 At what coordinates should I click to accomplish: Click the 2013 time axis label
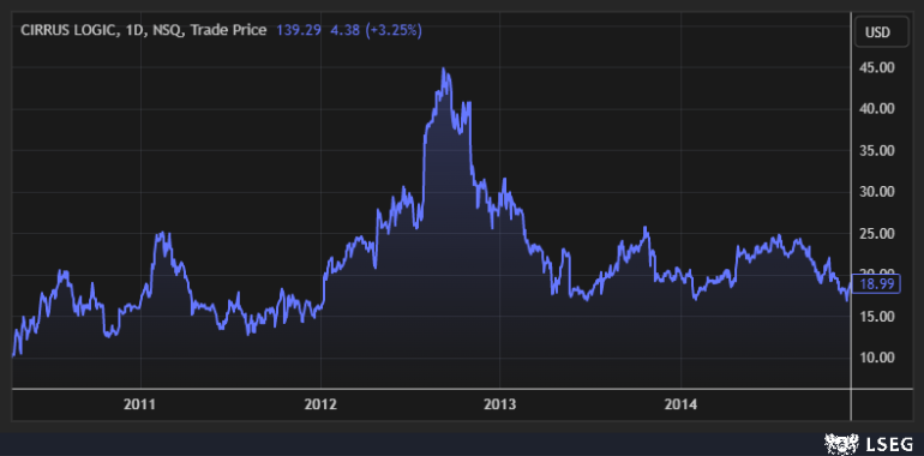click(x=500, y=405)
